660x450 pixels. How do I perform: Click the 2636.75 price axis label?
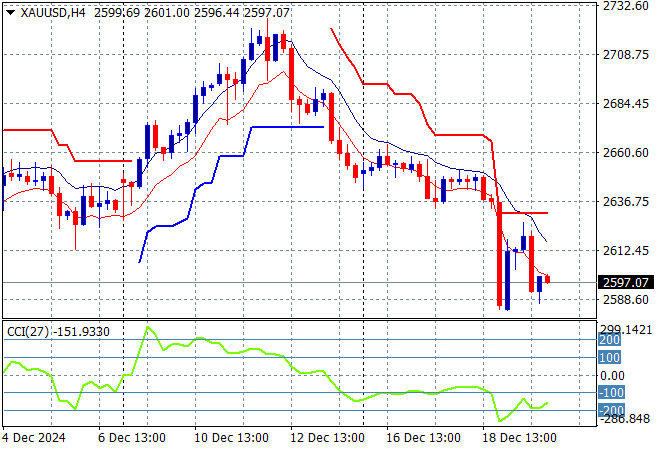point(625,202)
